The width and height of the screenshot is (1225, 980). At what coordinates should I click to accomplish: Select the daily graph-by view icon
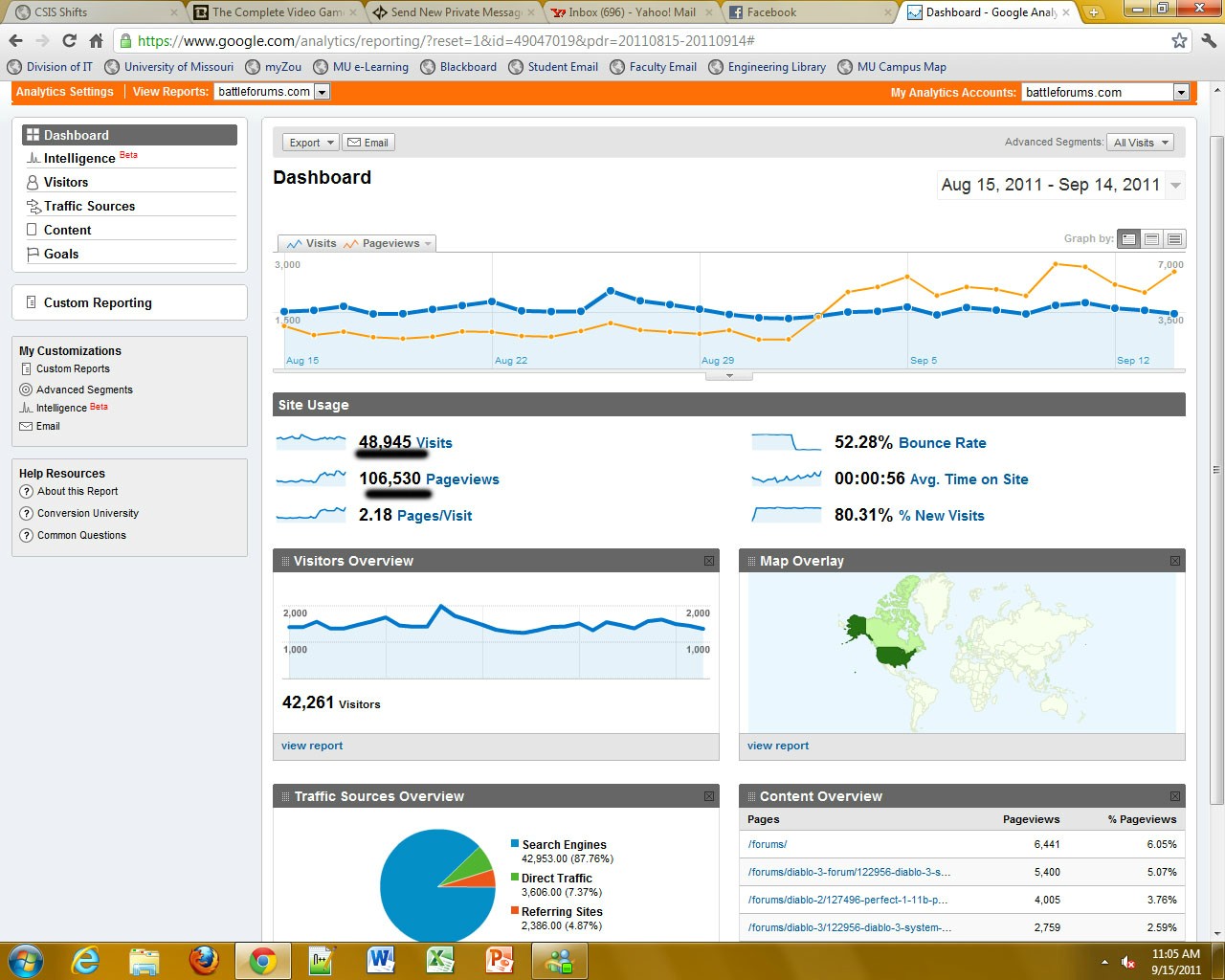point(1129,239)
